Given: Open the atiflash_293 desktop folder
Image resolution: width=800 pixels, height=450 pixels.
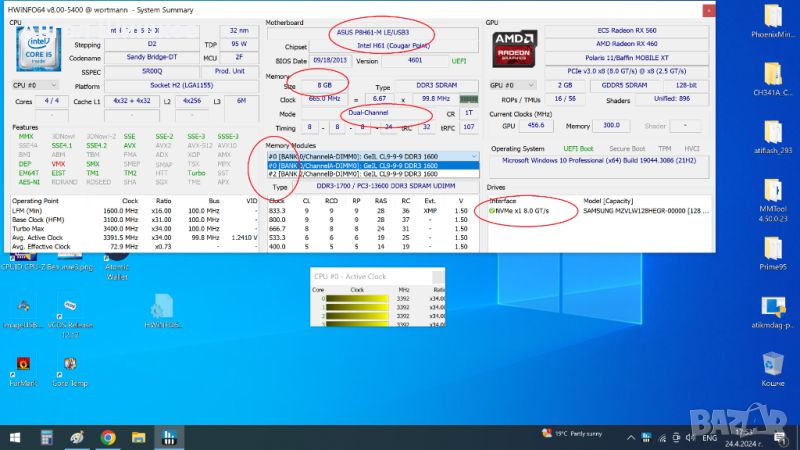Looking at the screenshot, I should [773, 138].
